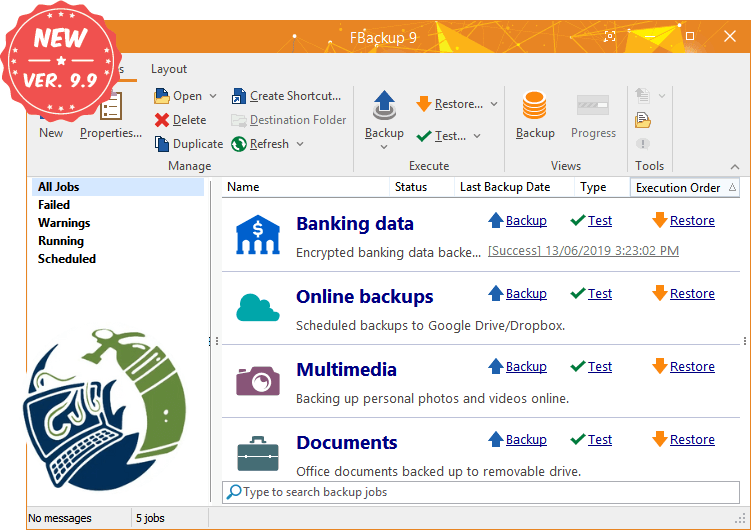Click the large Backup execute icon
751x530 pixels.
(384, 105)
